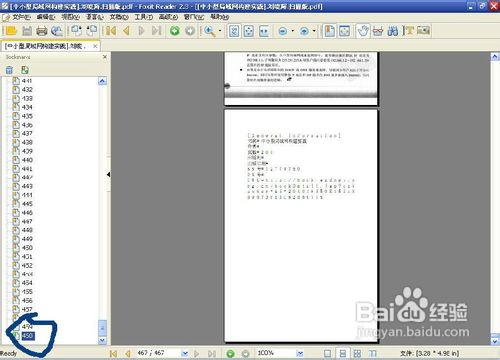Enable Facing pages layout mode

pyautogui.click(x=357, y=353)
